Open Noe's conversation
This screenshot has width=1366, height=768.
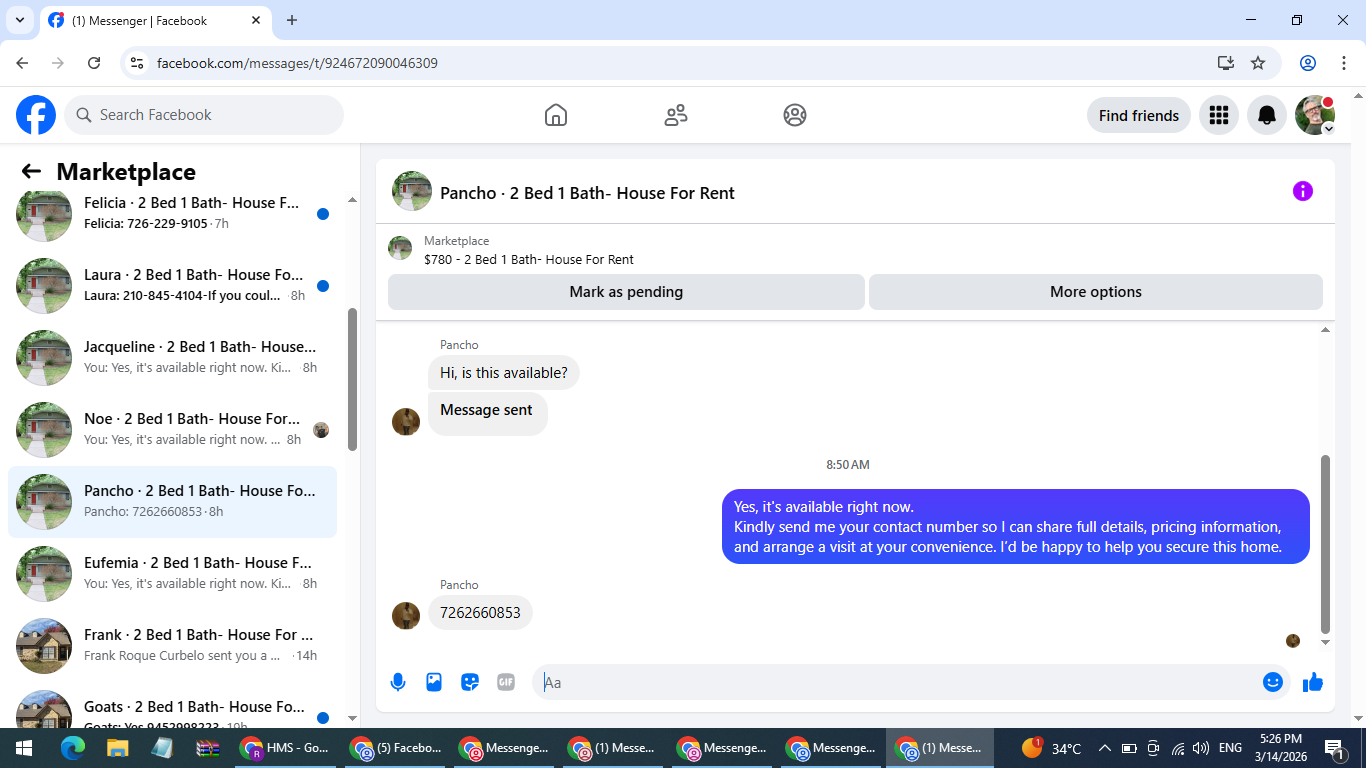[x=172, y=429]
